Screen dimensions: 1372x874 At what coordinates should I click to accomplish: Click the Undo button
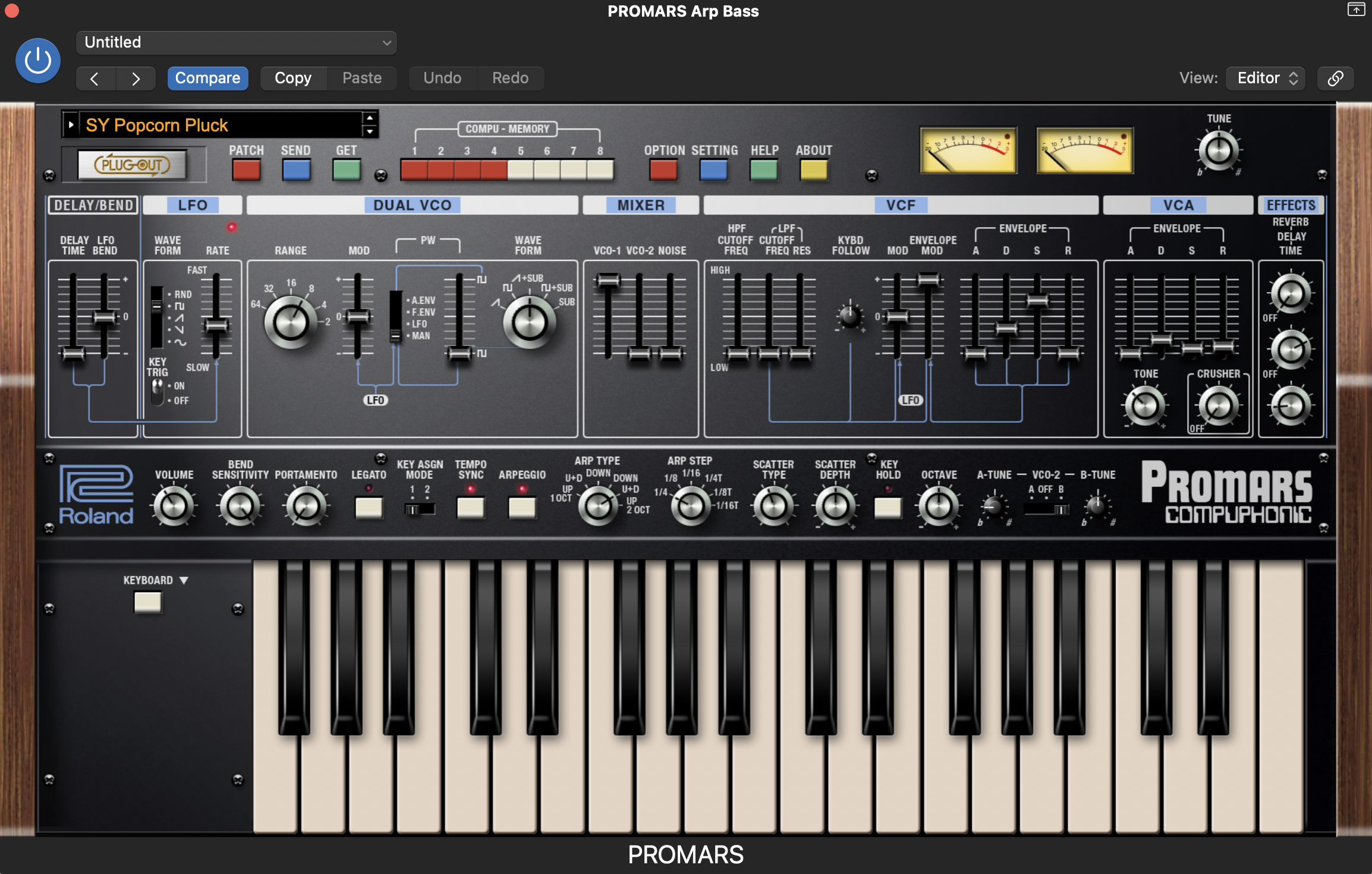[442, 78]
